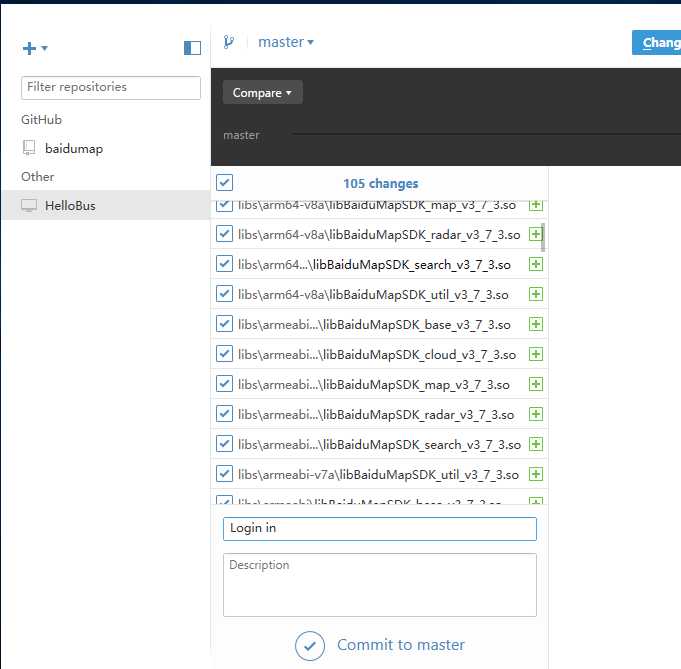Select libs\arm64-v8a\libBaiduMapSDK_util_v3_7_3.so row
The width and height of the screenshot is (681, 669).
[x=379, y=294]
